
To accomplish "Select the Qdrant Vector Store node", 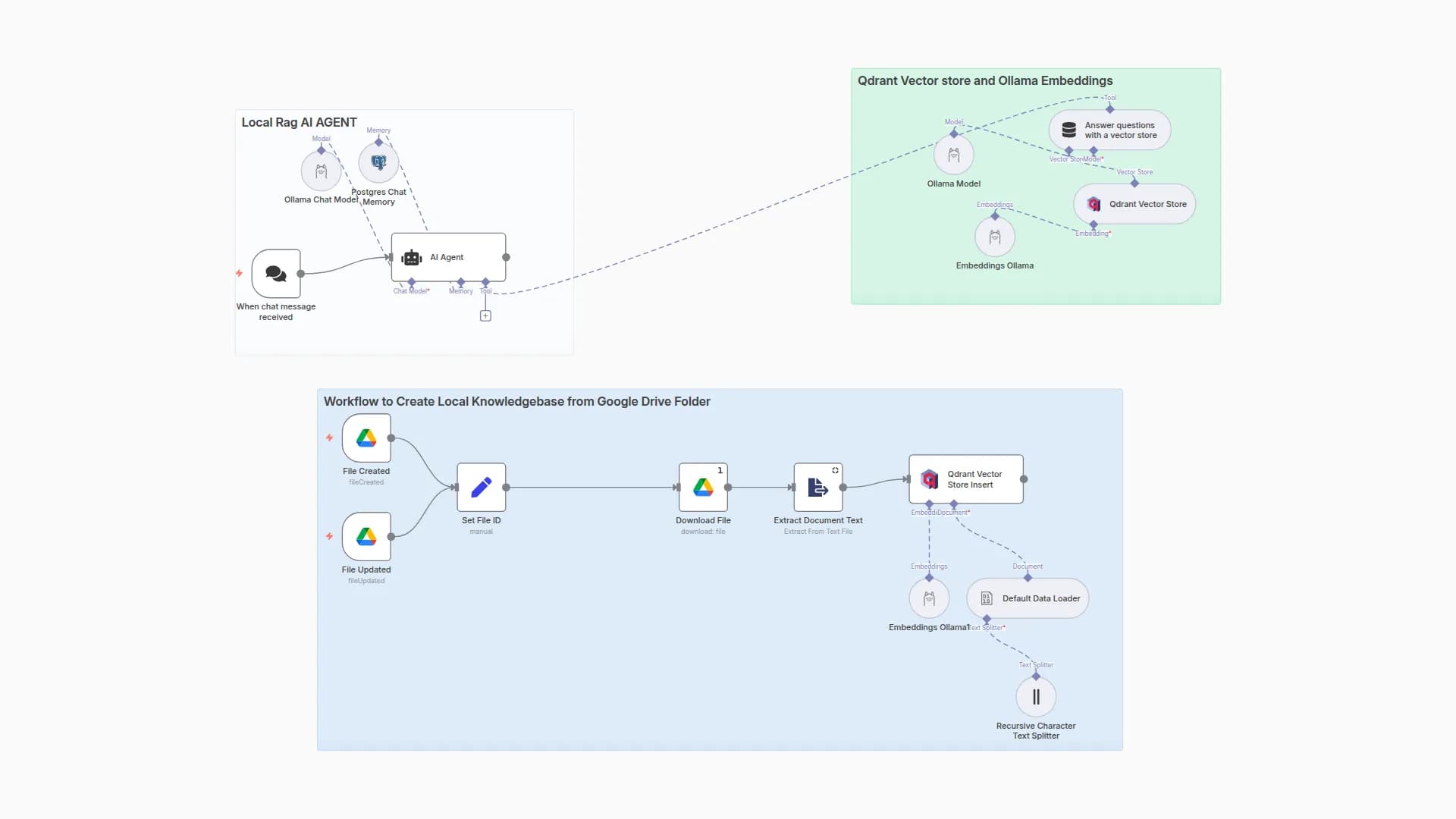I will click(x=1134, y=204).
